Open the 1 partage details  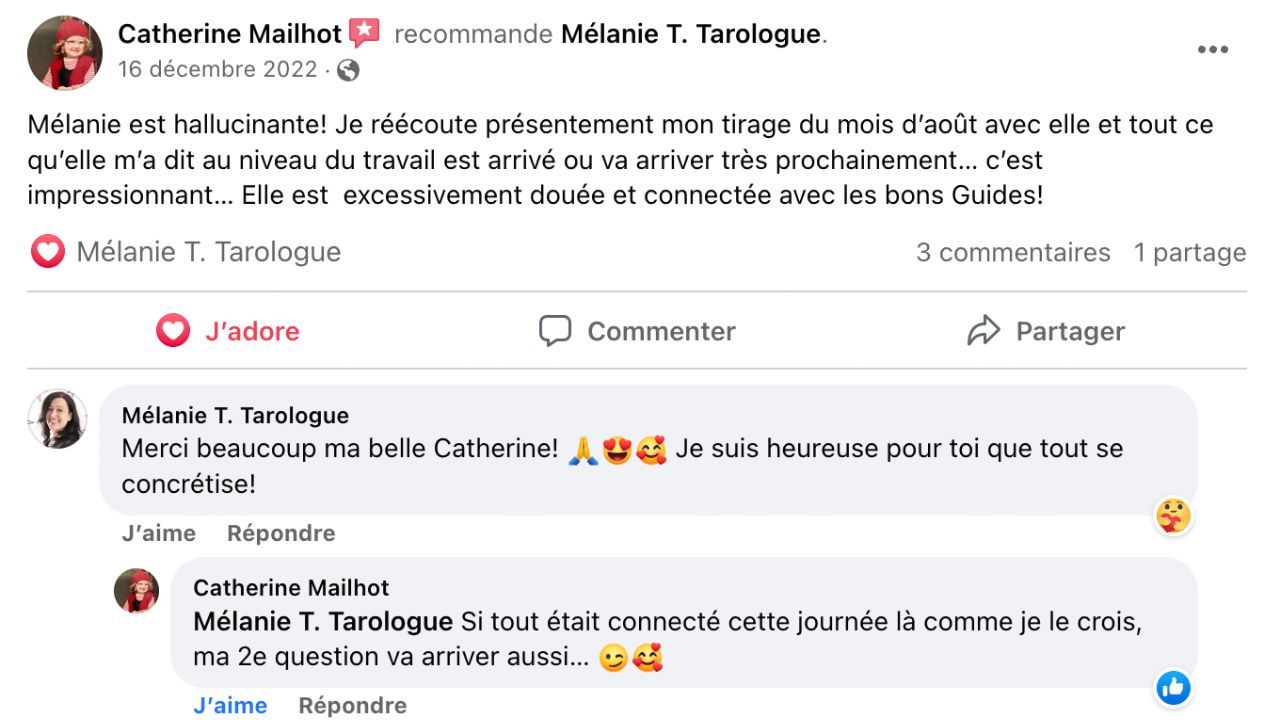[x=1189, y=252]
